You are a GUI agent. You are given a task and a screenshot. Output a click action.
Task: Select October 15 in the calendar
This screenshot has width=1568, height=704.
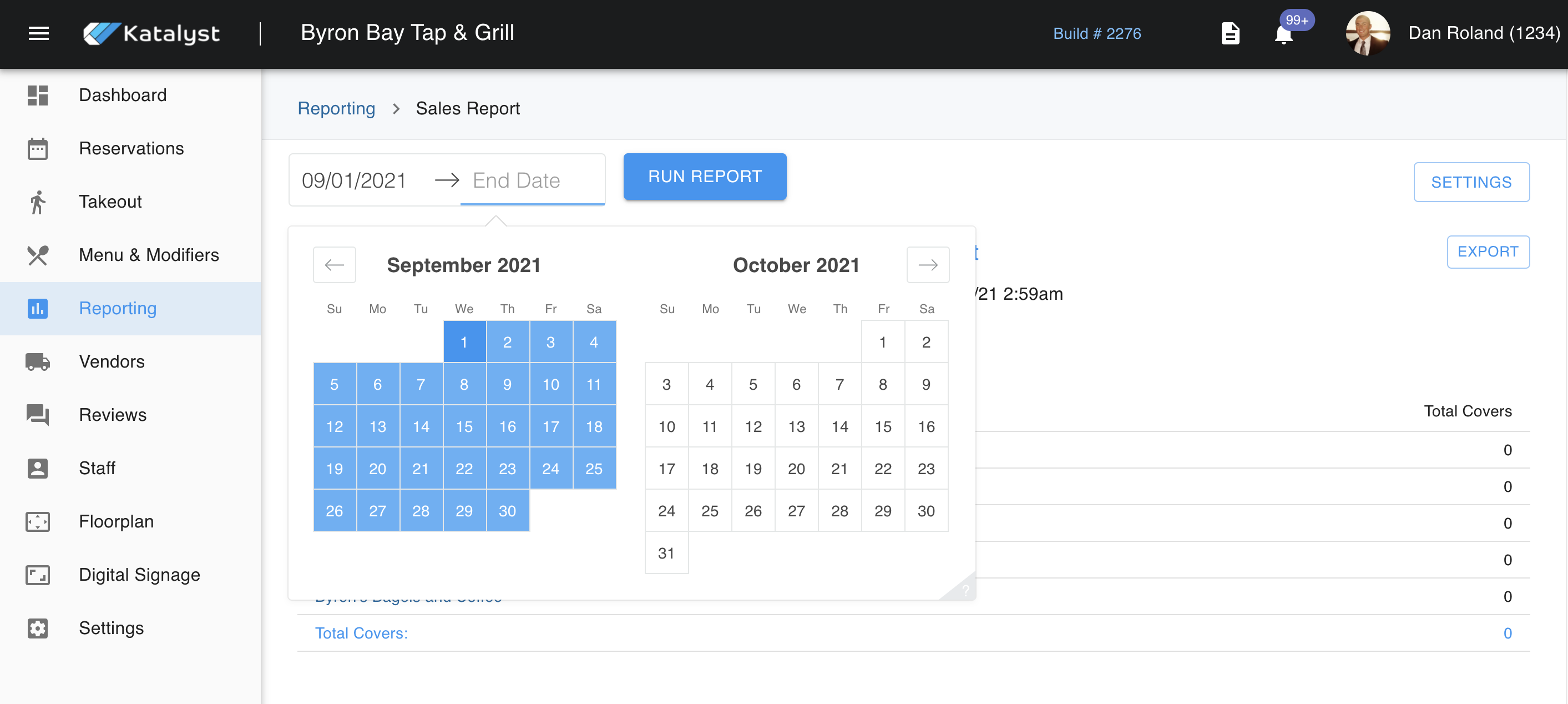pyautogui.click(x=883, y=426)
